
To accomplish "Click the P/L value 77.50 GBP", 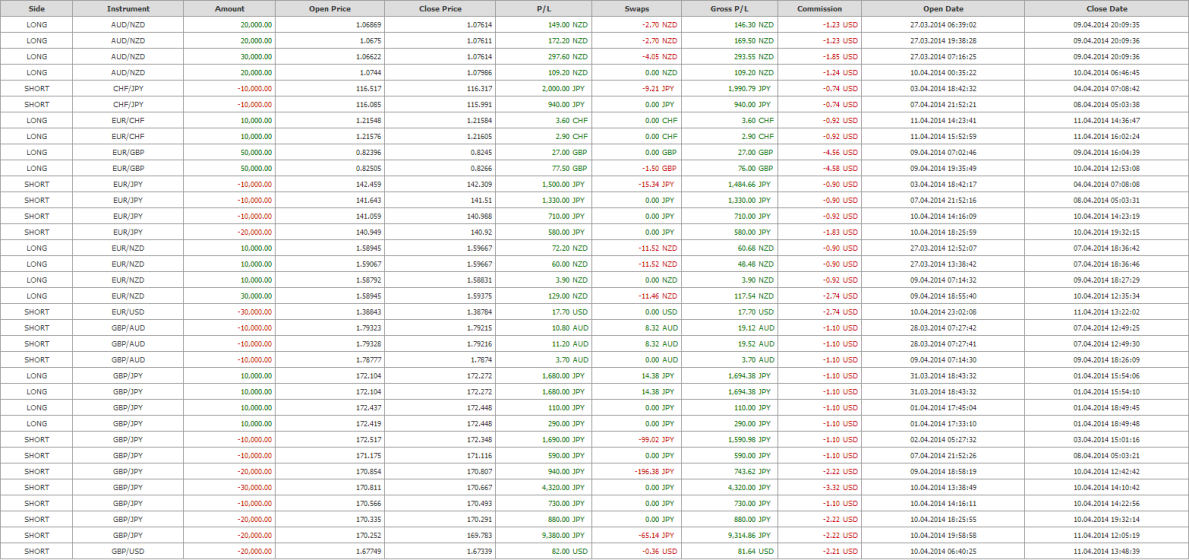I will click(x=569, y=168).
